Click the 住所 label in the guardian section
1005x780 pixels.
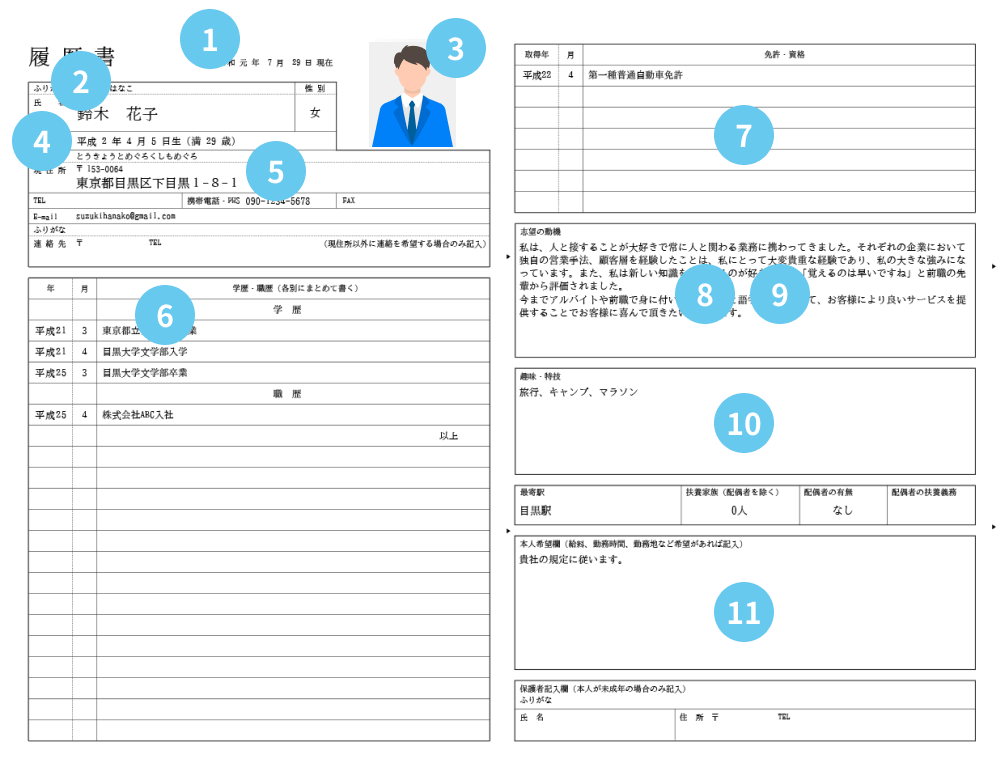click(692, 718)
